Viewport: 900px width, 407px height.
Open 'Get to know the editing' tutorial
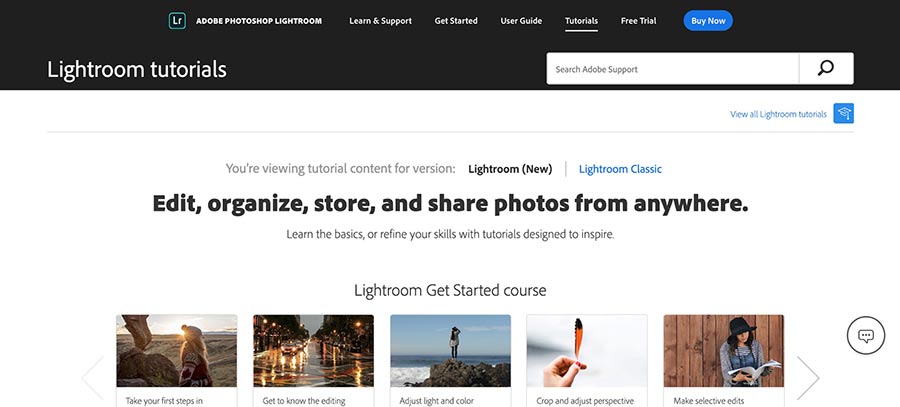[304, 401]
